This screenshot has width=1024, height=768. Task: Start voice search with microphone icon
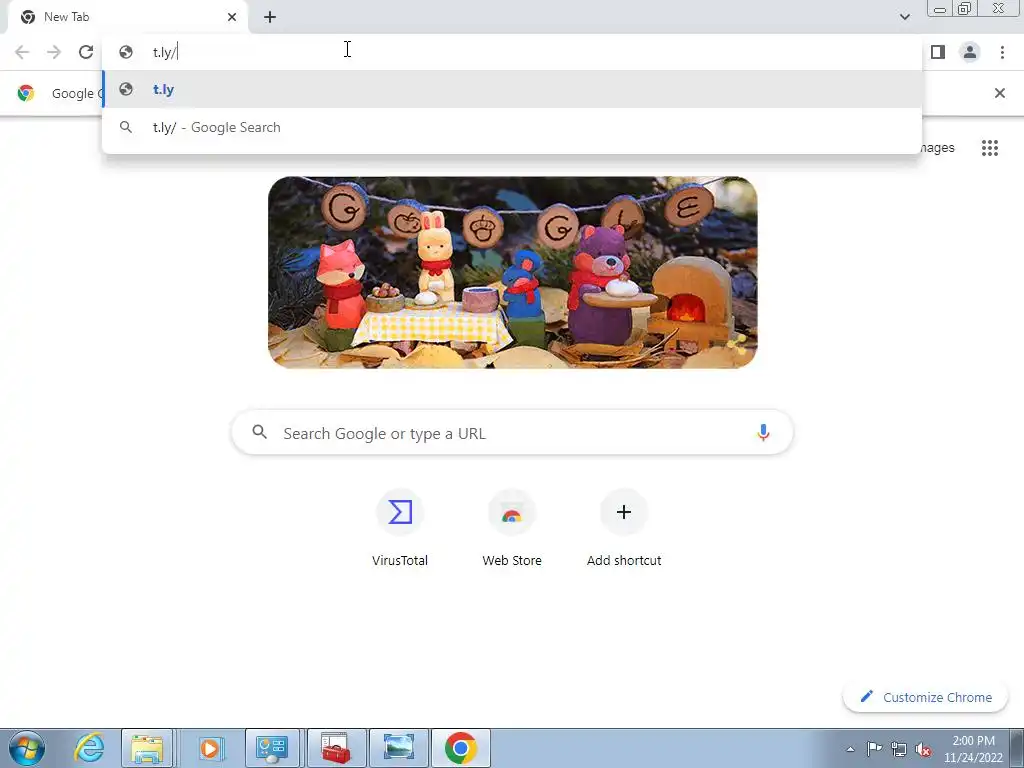coord(763,433)
